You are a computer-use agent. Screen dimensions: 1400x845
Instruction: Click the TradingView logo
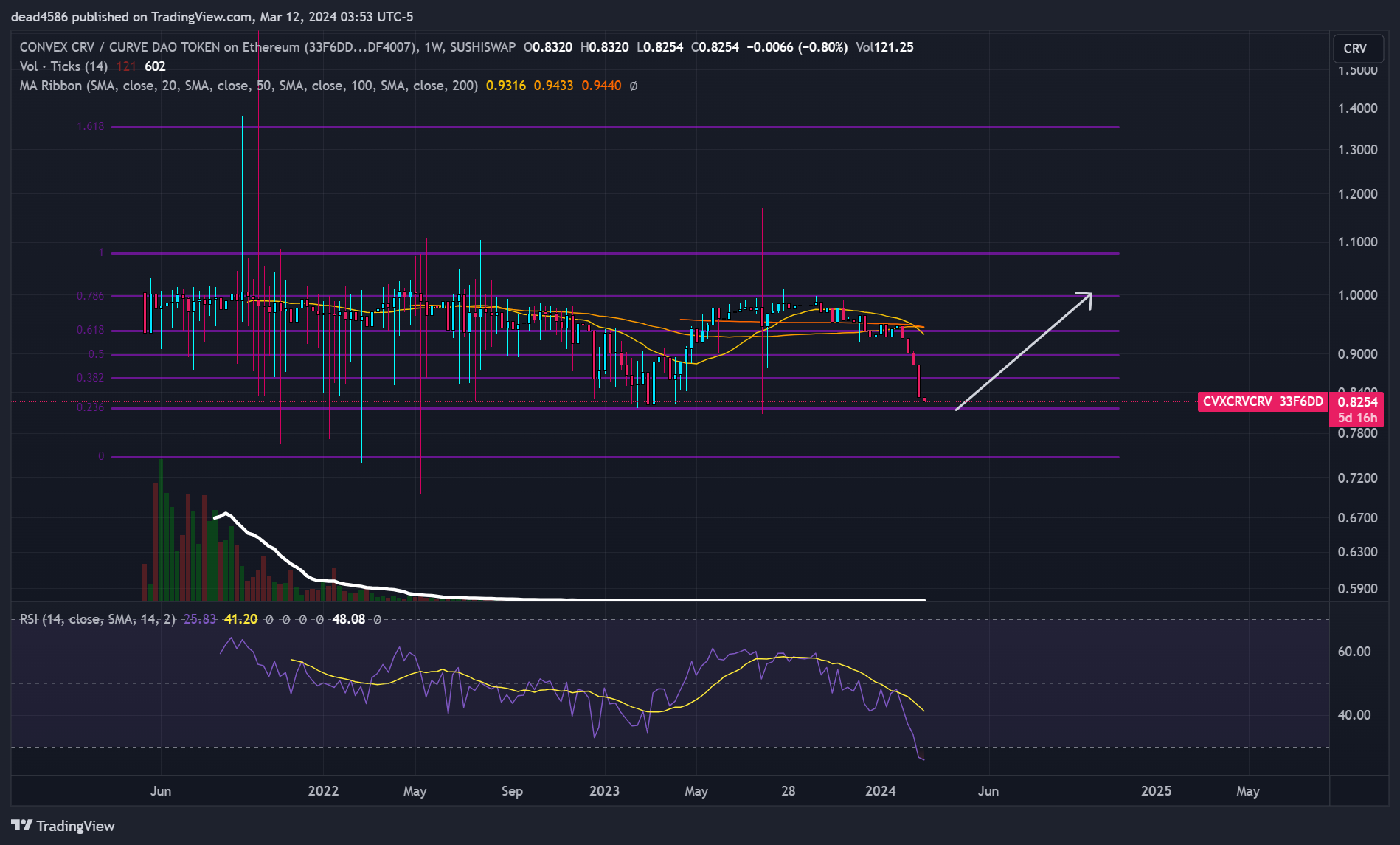pos(63,826)
